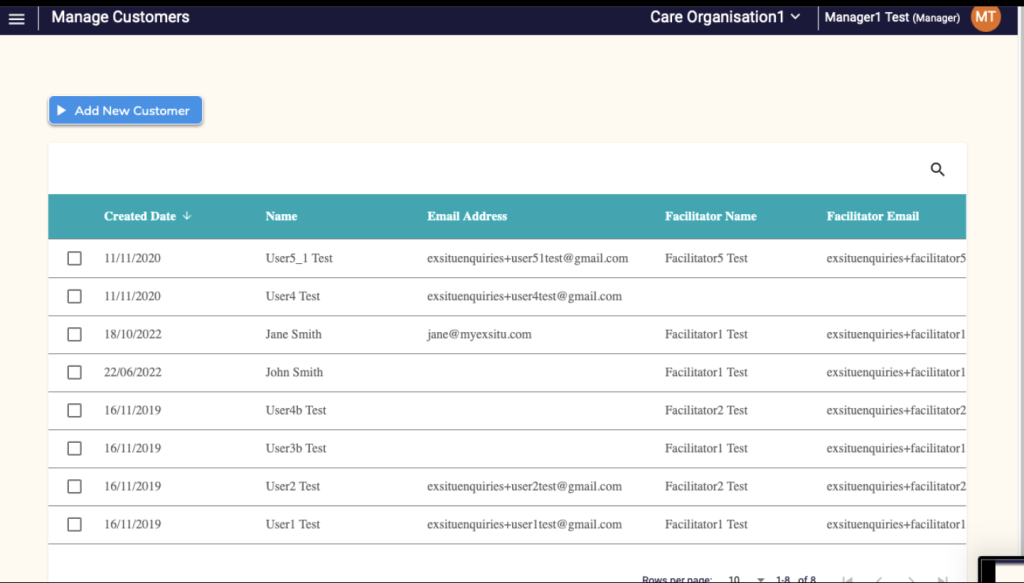Click the search magnifier icon
The width and height of the screenshot is (1024, 583).
[x=937, y=170]
